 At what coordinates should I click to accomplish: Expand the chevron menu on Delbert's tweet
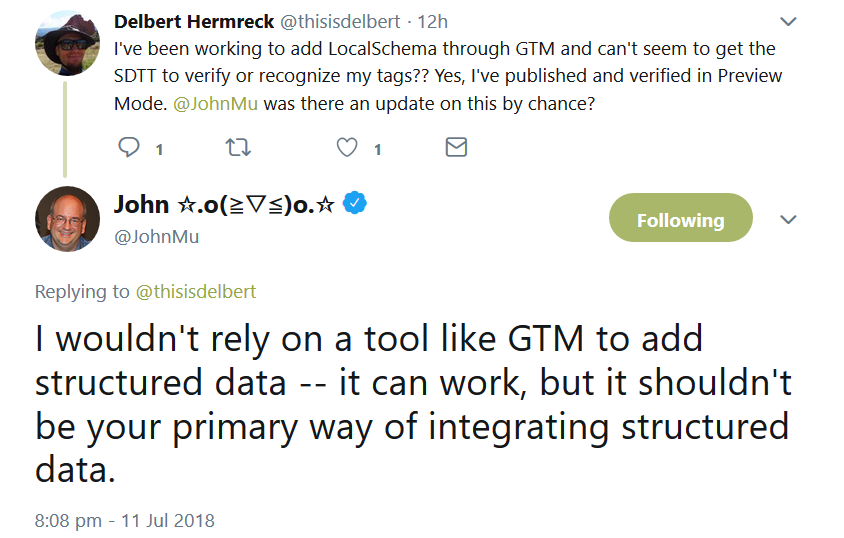788,21
